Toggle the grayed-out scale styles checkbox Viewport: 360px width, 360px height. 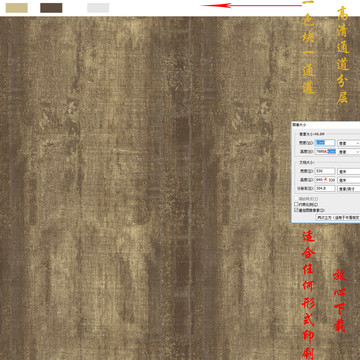tap(296, 199)
